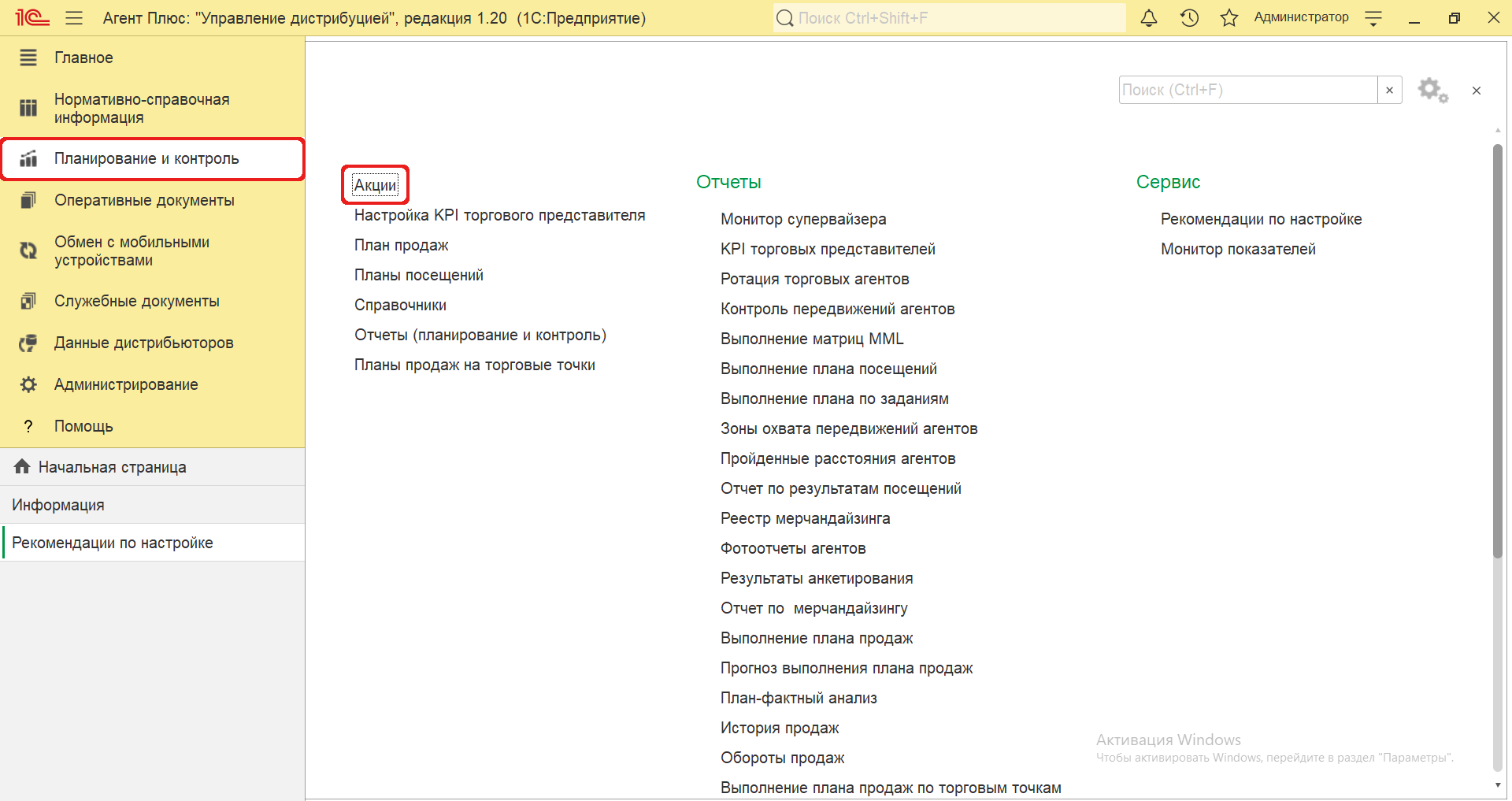Open Выполнение плана продаж report
Image resolution: width=1512 pixels, height=801 pixels.
click(817, 638)
